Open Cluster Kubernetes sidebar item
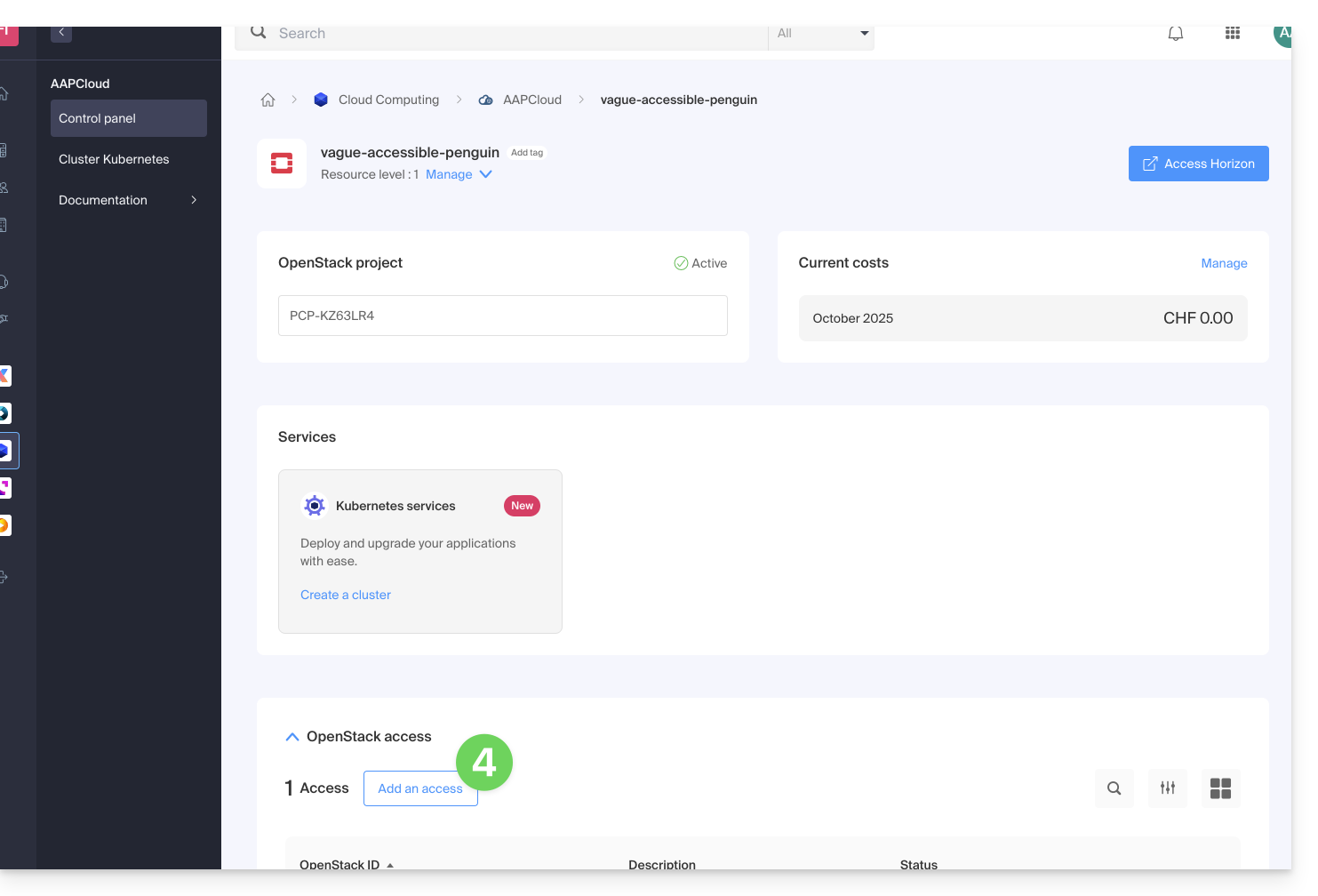1318x896 pixels. click(114, 159)
